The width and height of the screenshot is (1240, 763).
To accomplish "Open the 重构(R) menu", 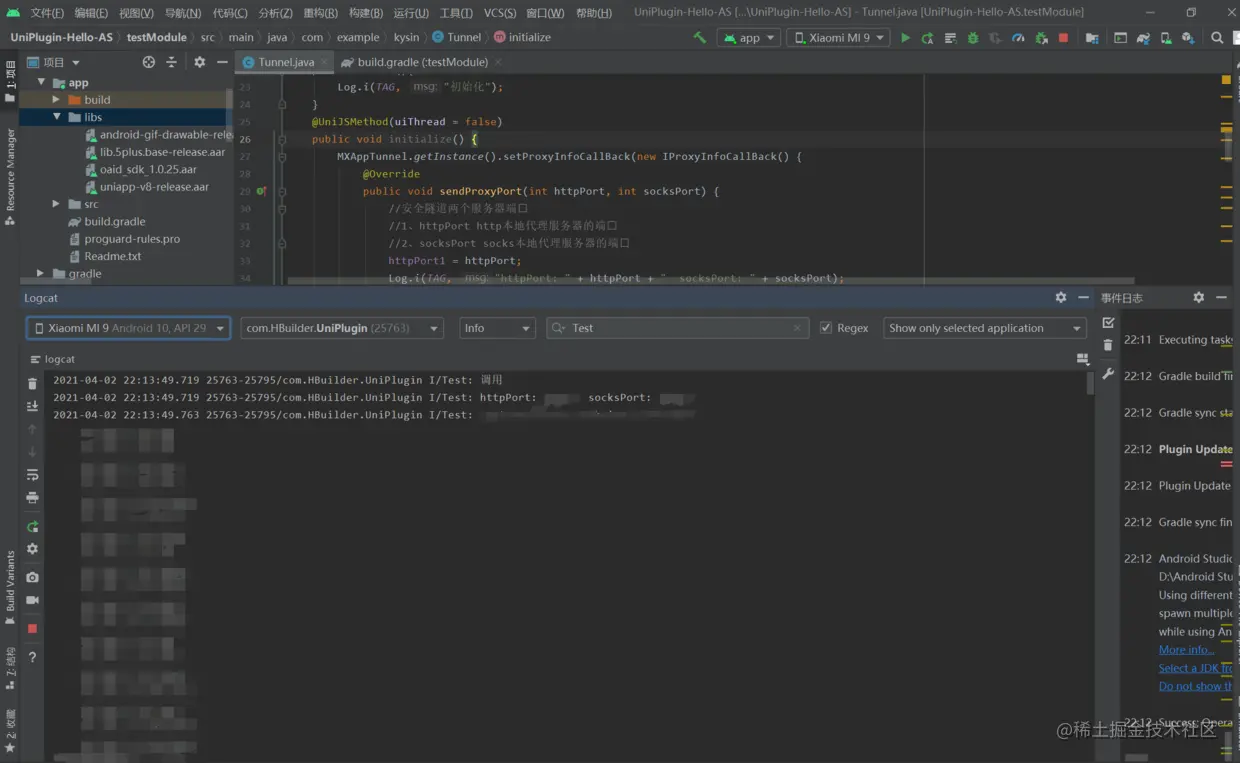I will coord(320,13).
